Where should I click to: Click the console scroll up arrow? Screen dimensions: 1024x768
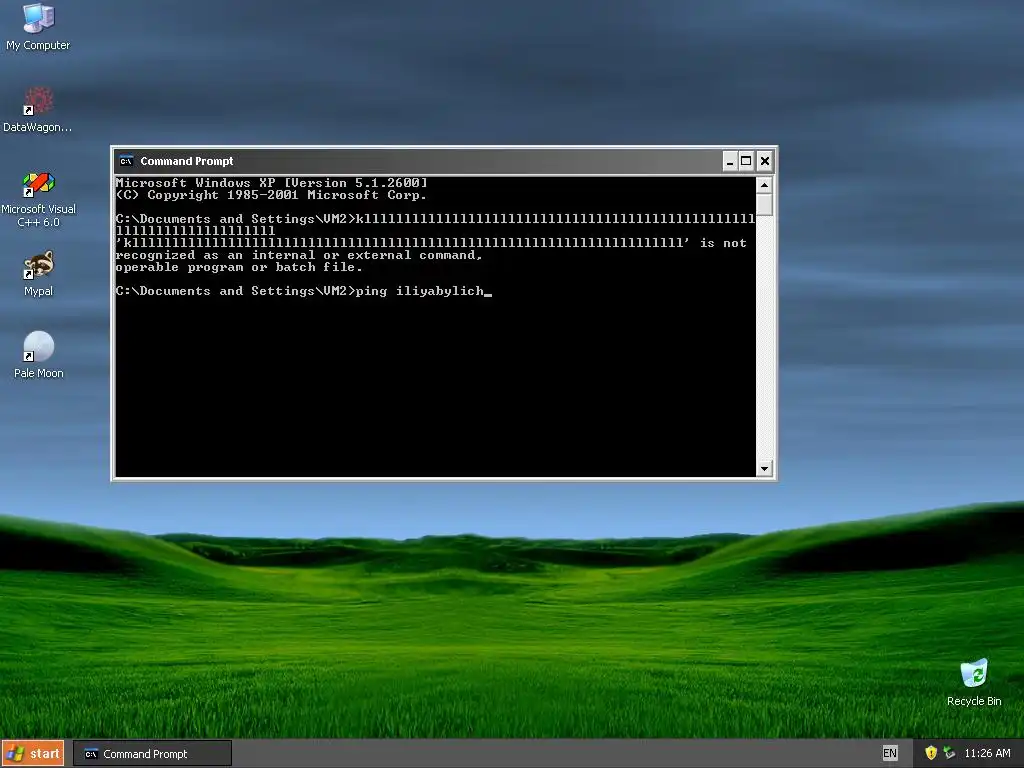[x=764, y=185]
